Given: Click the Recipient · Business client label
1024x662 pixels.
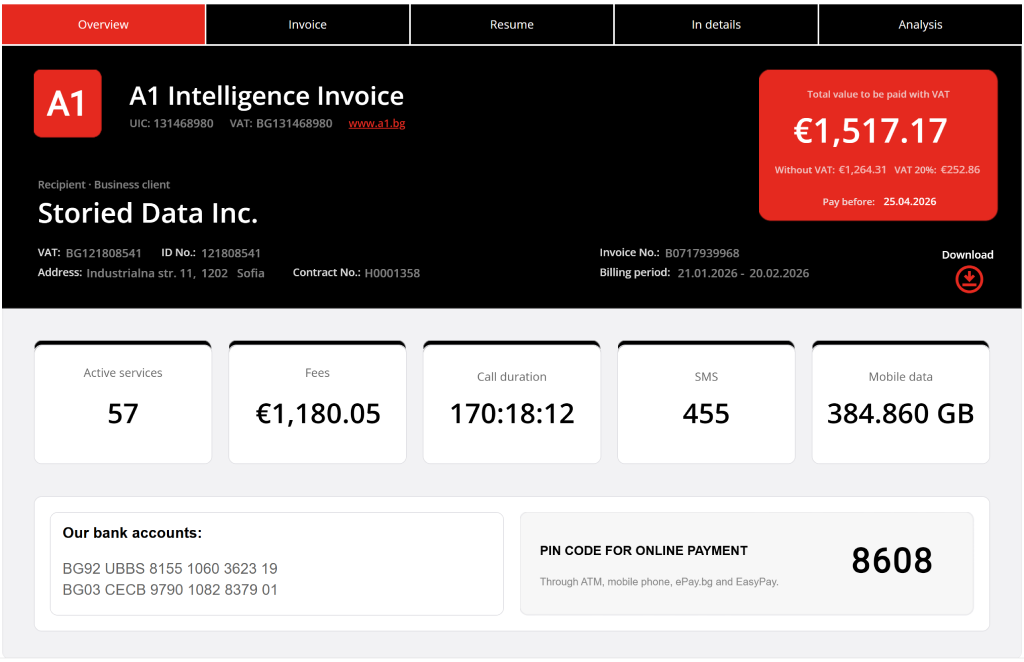Looking at the screenshot, I should pyautogui.click(x=104, y=185).
